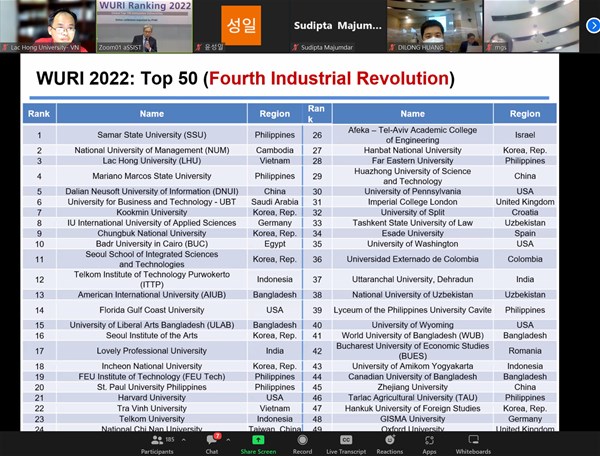600x456 pixels.
Task: Click the orange 성일 participant tile
Action: click(x=240, y=25)
